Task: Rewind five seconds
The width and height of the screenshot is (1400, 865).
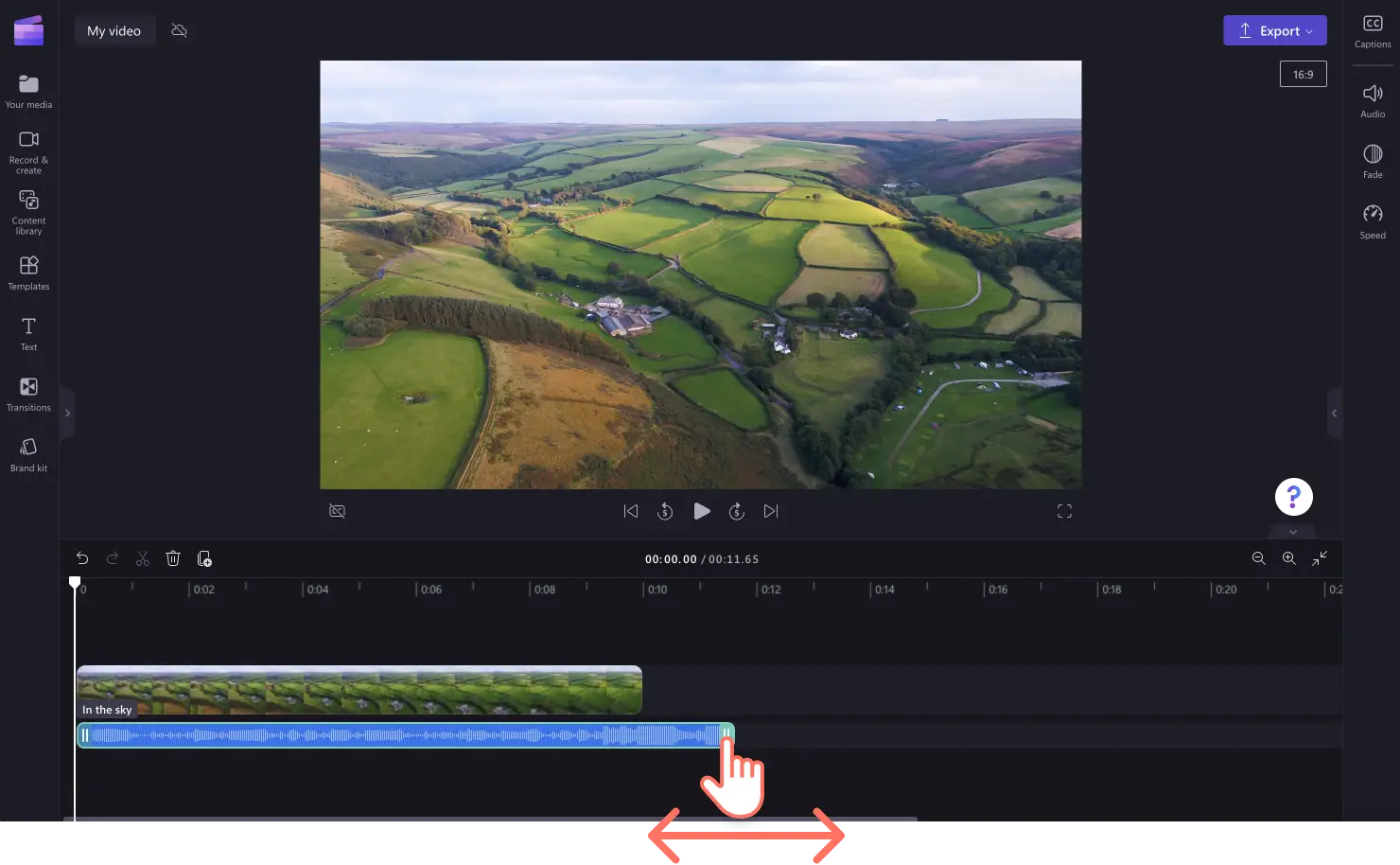Action: pyautogui.click(x=665, y=511)
